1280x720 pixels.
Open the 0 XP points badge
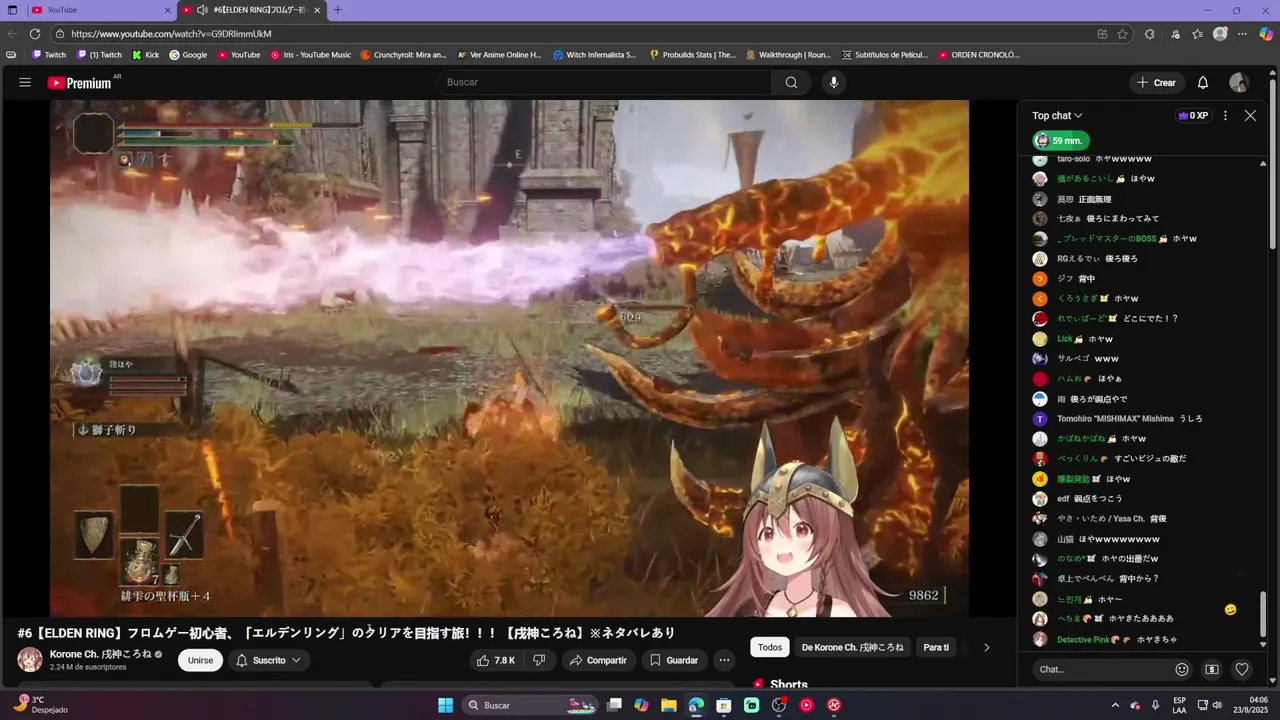point(1193,115)
